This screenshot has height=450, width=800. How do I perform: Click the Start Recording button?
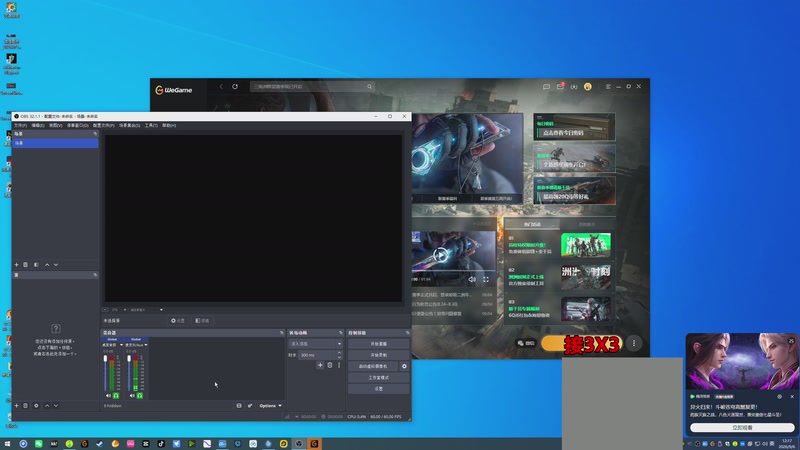point(379,355)
